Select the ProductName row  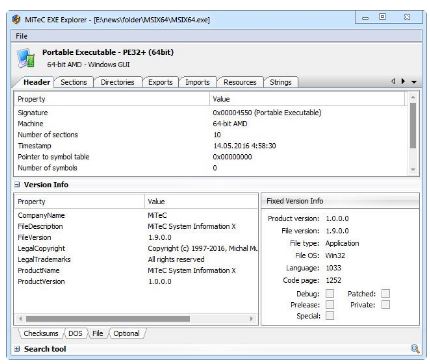(x=136, y=270)
